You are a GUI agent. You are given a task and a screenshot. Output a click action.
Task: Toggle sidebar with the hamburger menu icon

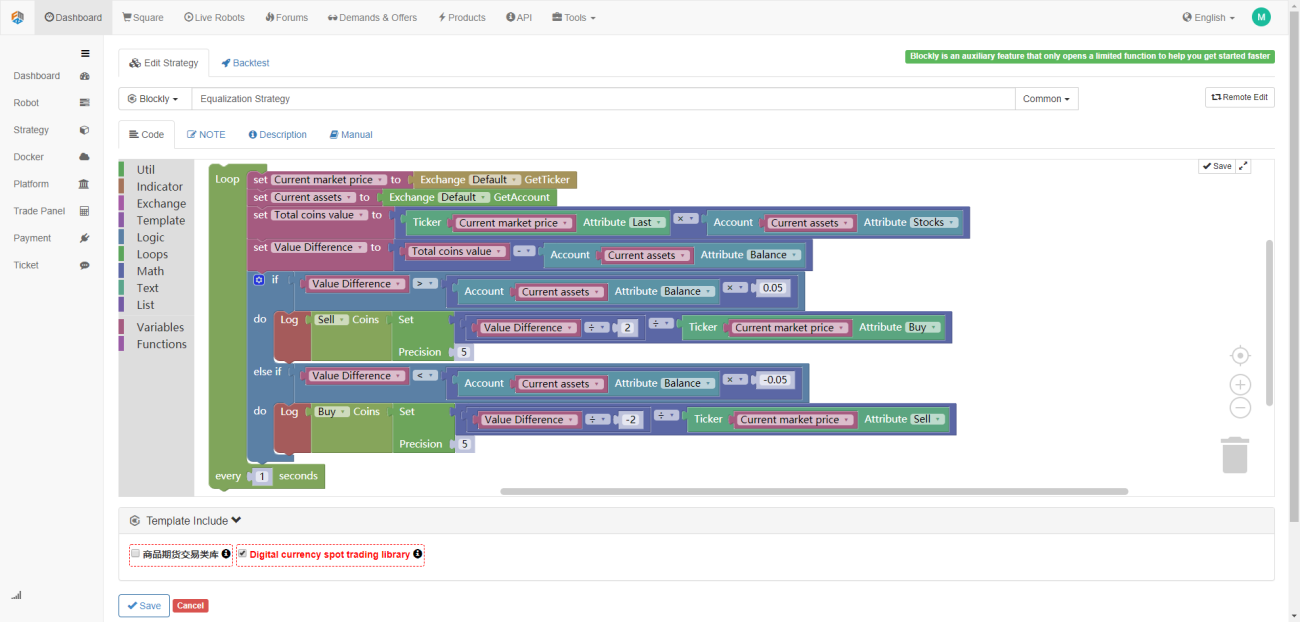pos(85,53)
